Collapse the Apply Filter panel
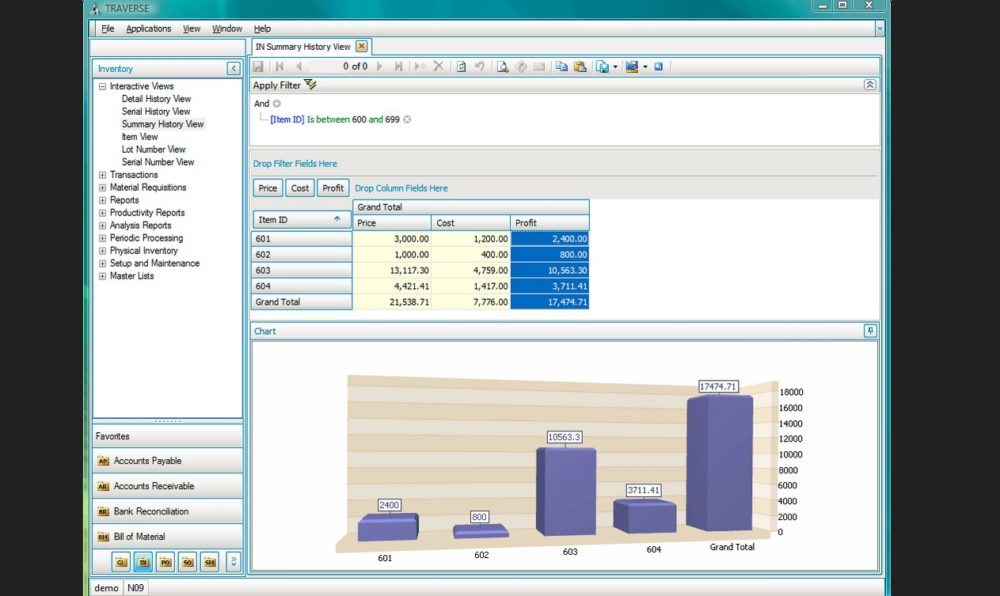The image size is (1000, 596). point(870,85)
